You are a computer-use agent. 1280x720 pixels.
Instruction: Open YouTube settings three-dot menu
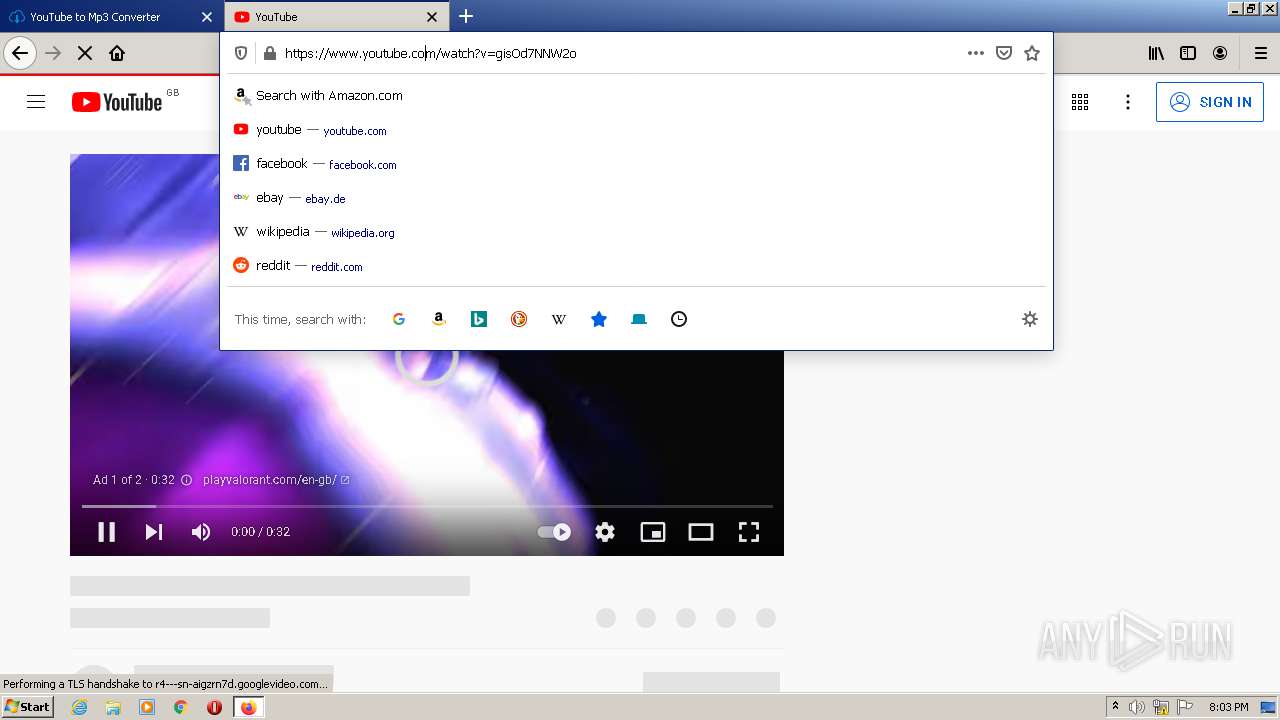pyautogui.click(x=1128, y=102)
